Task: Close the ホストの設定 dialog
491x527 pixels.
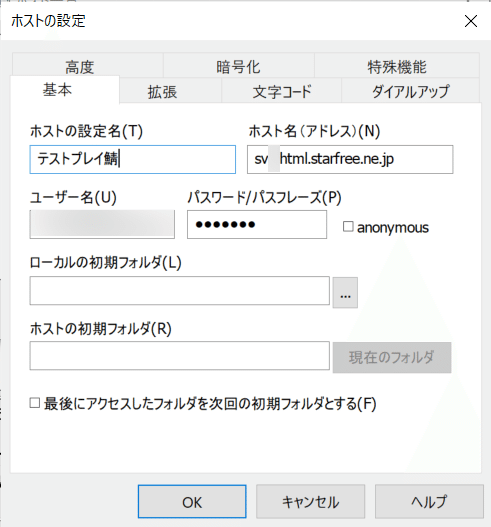Action: click(471, 21)
